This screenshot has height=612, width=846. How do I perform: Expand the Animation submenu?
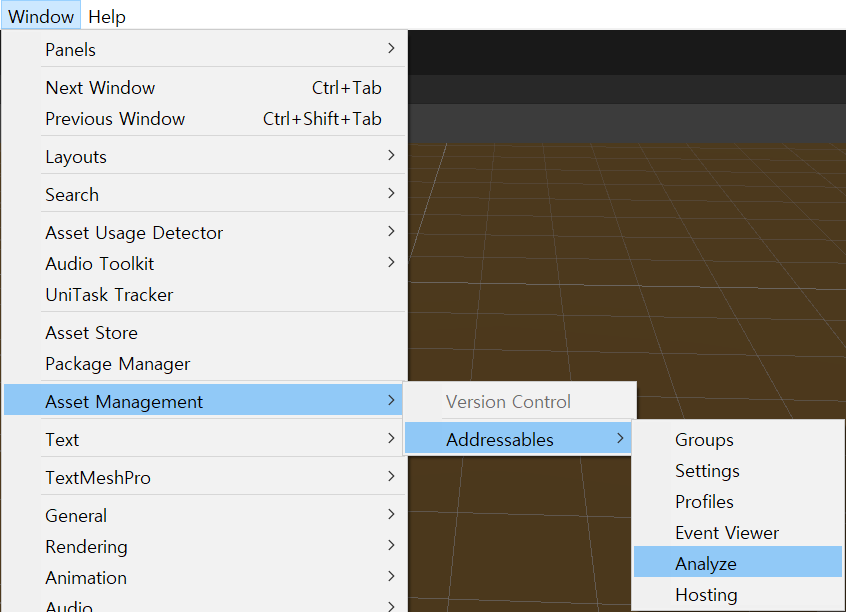[204, 577]
